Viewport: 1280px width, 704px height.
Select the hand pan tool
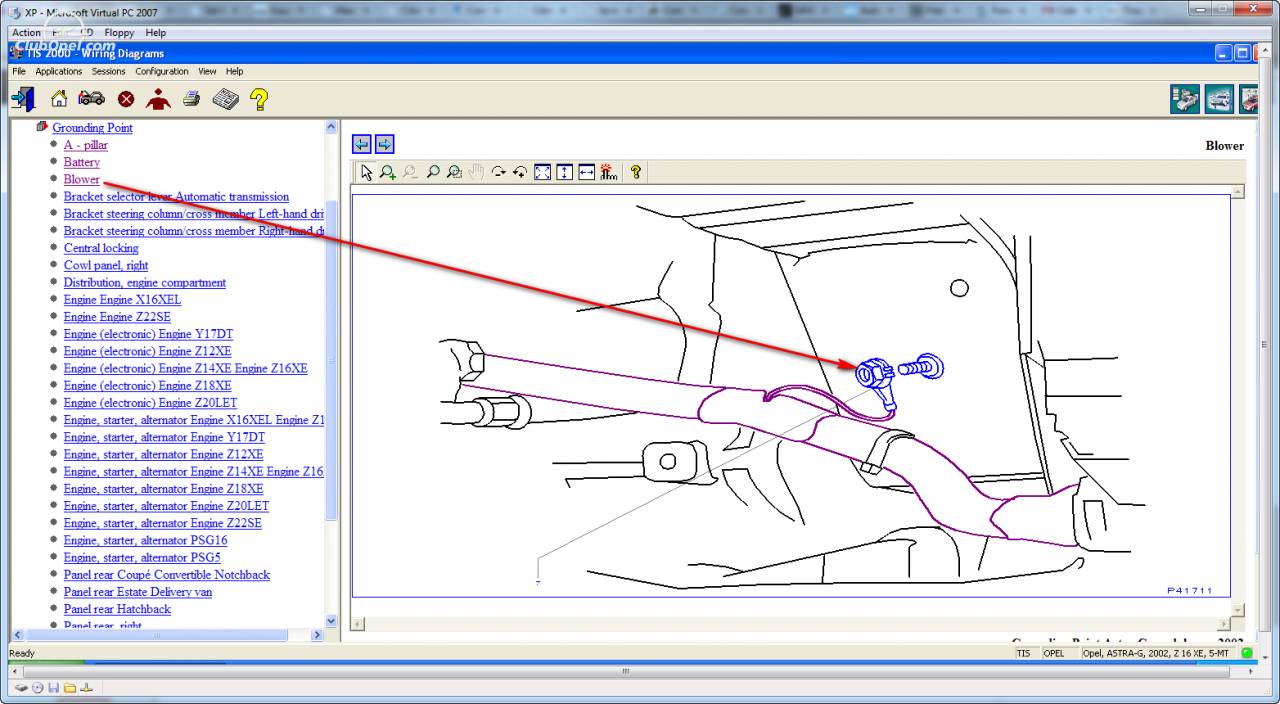coord(476,172)
